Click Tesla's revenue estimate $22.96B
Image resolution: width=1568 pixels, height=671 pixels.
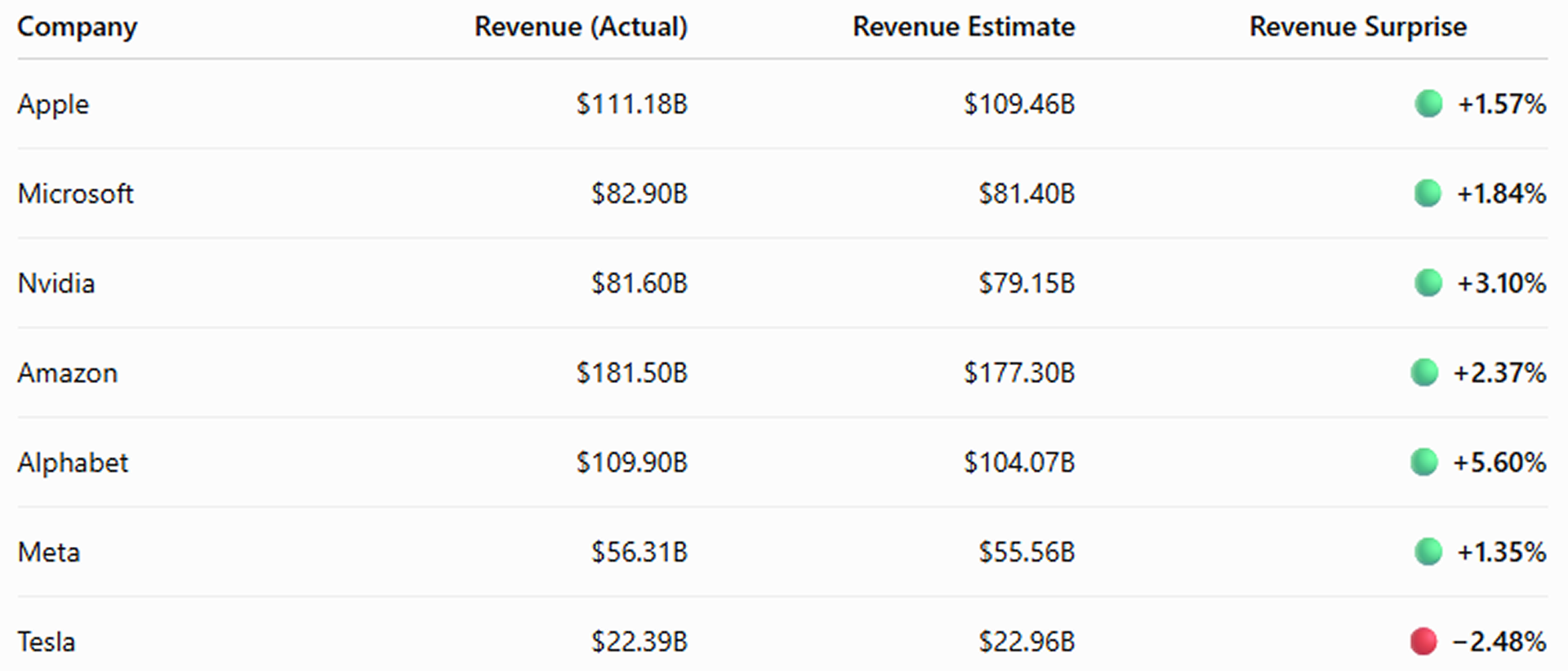point(1027,642)
